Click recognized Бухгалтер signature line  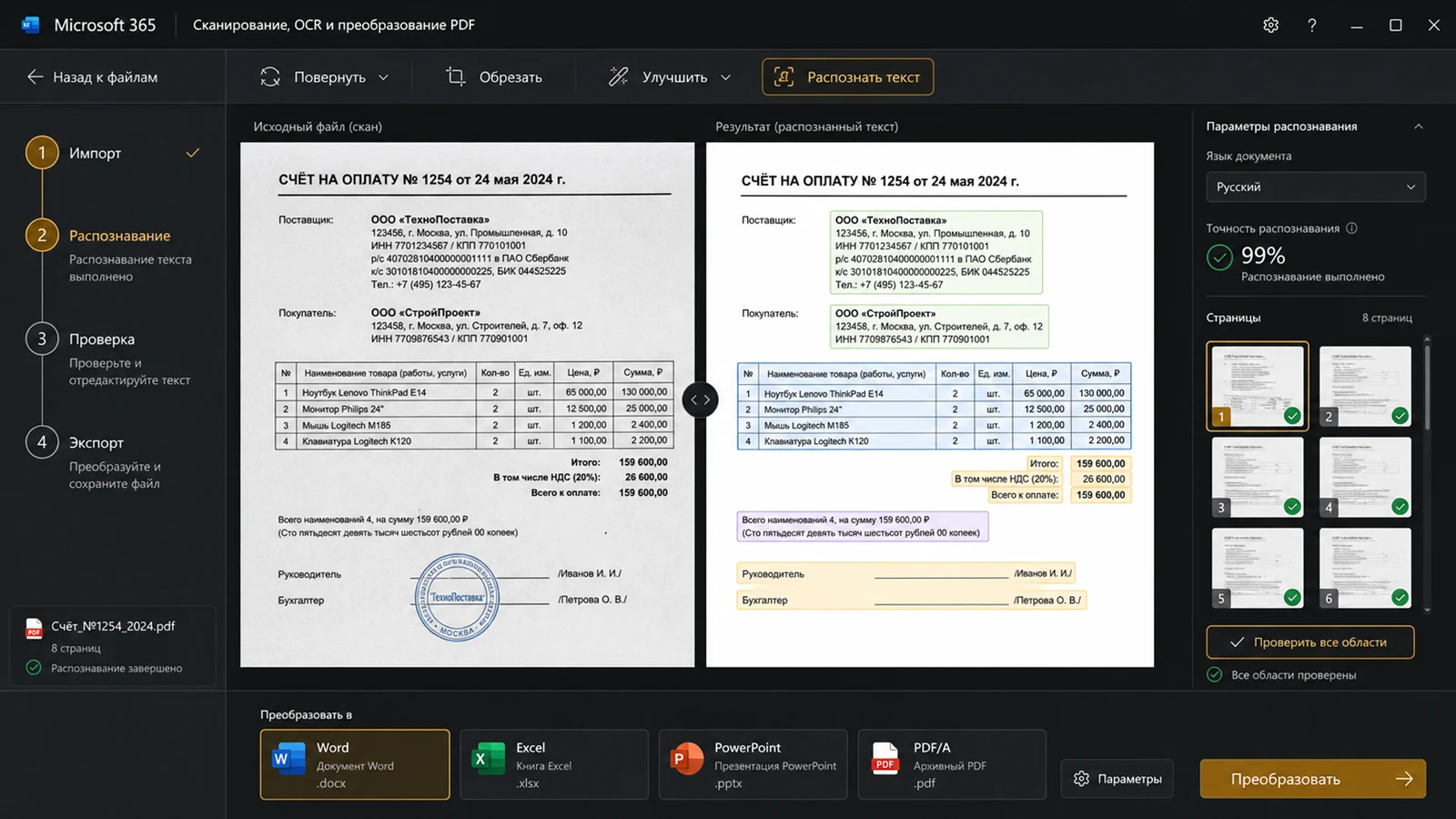pyautogui.click(x=912, y=601)
